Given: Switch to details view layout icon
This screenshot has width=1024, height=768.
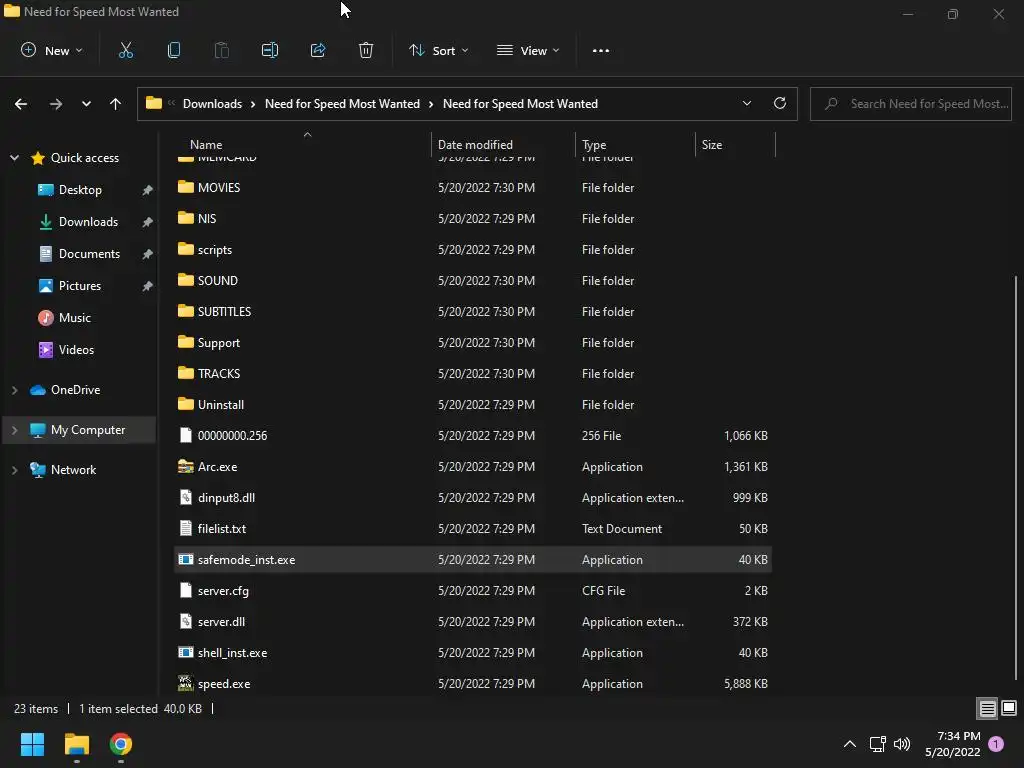Looking at the screenshot, I should [987, 708].
